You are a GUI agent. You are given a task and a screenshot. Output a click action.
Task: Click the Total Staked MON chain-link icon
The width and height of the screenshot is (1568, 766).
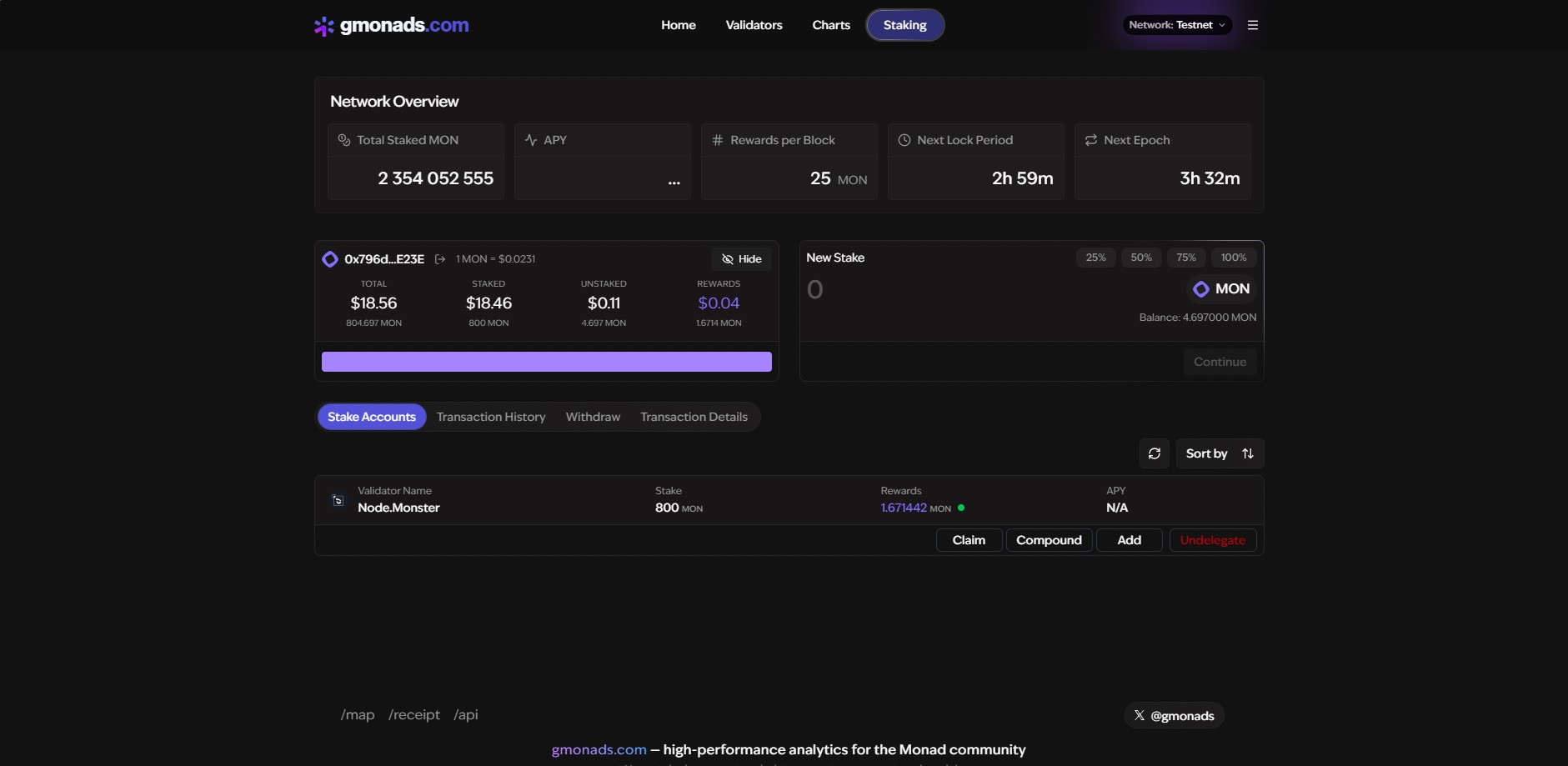(343, 140)
